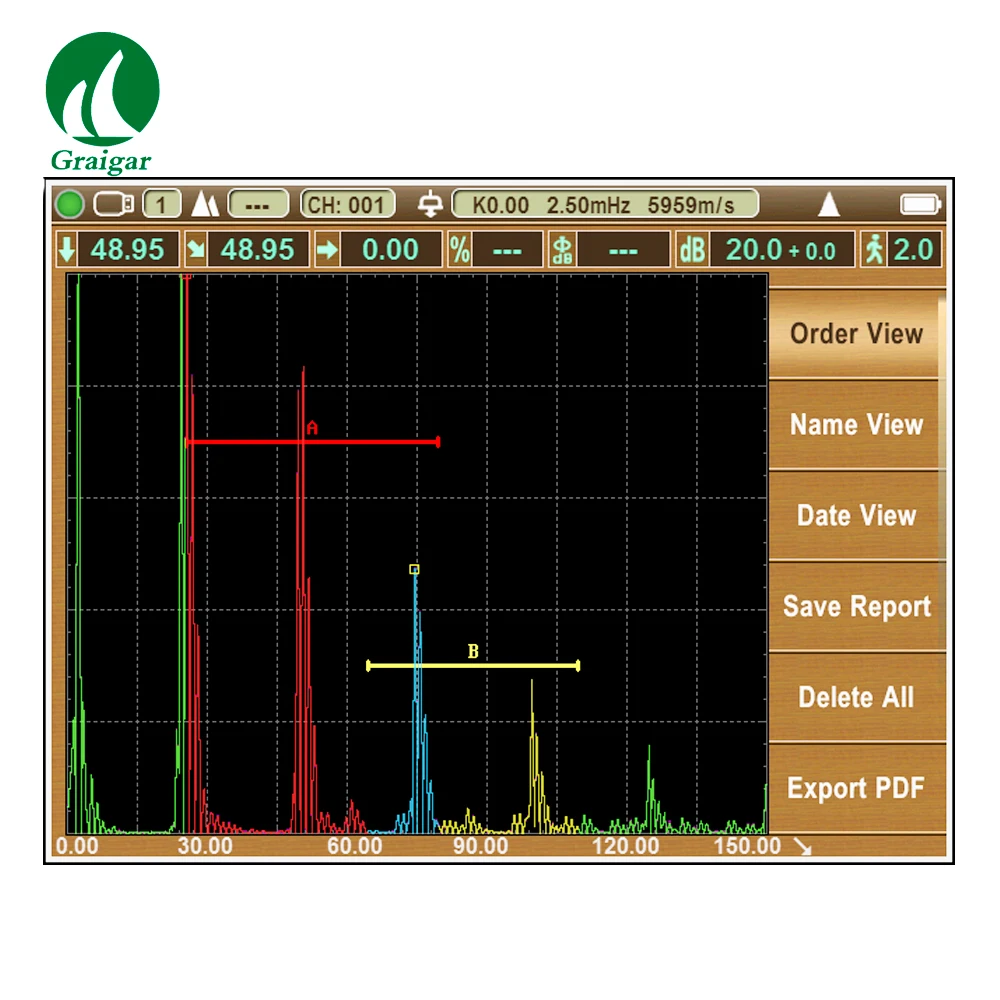The height and width of the screenshot is (1000, 1000).
Task: Click the double-peak echo icon
Action: 205,205
